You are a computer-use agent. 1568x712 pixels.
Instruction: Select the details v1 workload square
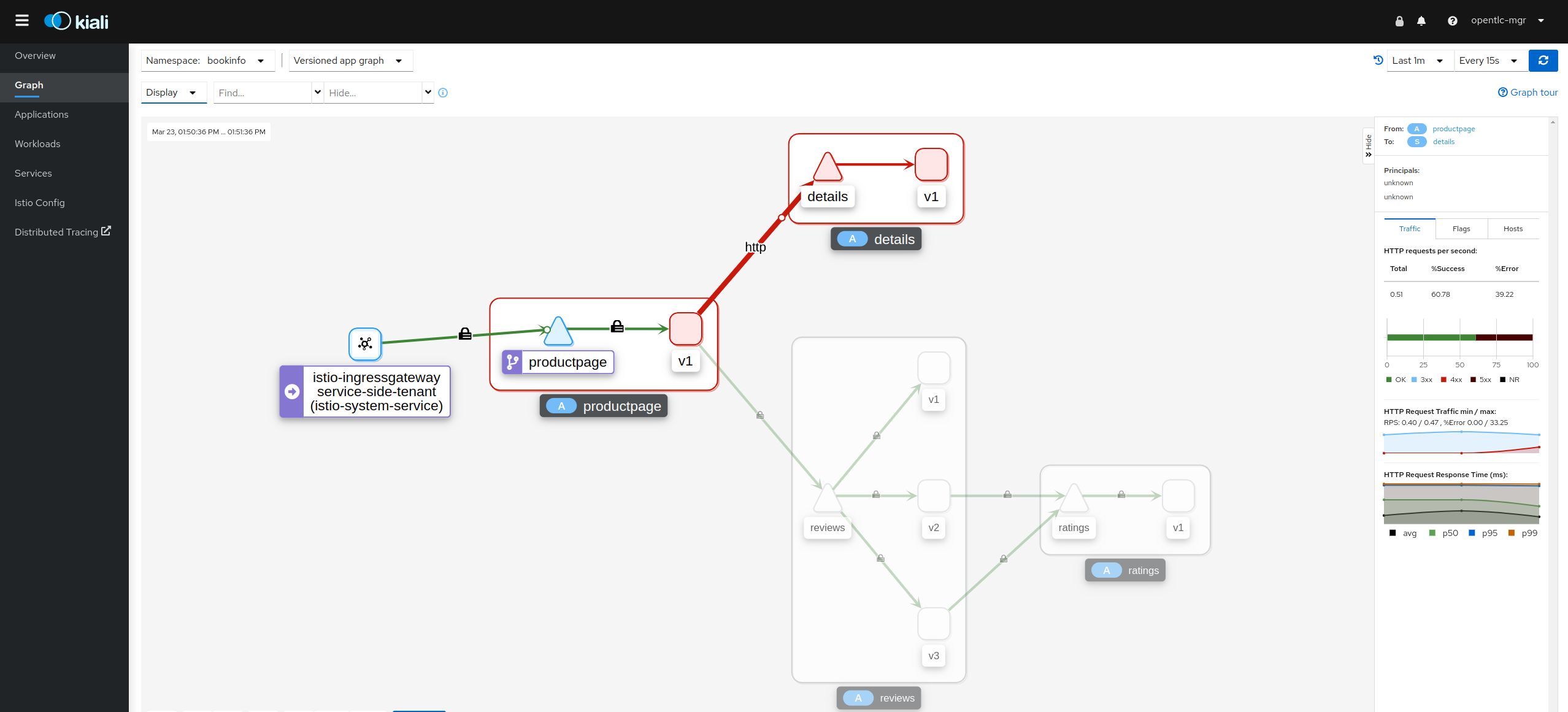tap(931, 165)
